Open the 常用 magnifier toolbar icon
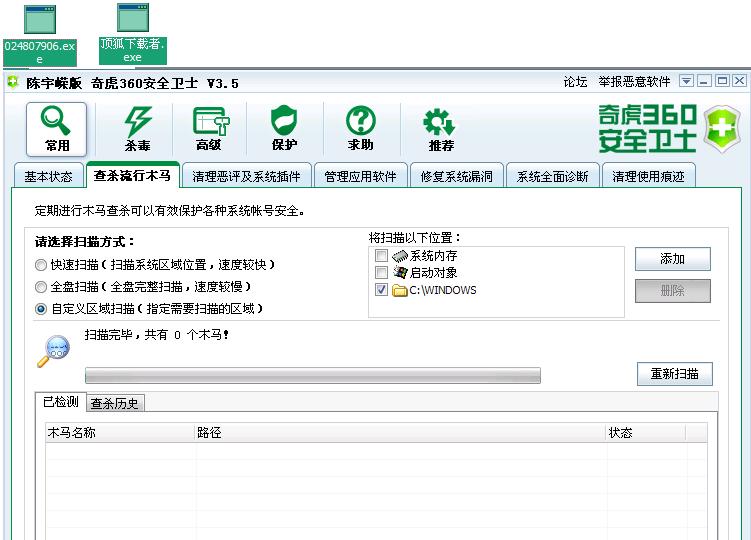 56,129
